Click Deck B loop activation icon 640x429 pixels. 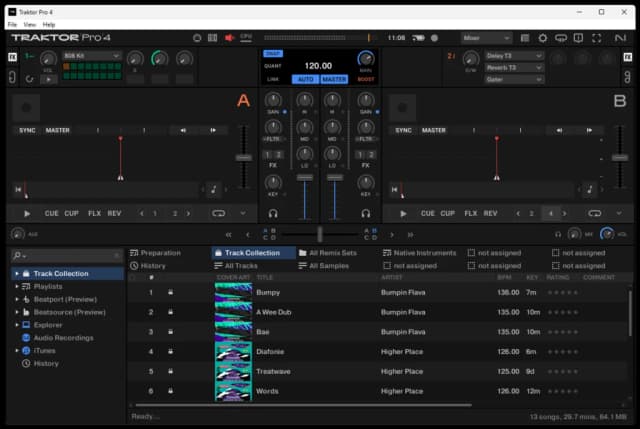[x=595, y=213]
